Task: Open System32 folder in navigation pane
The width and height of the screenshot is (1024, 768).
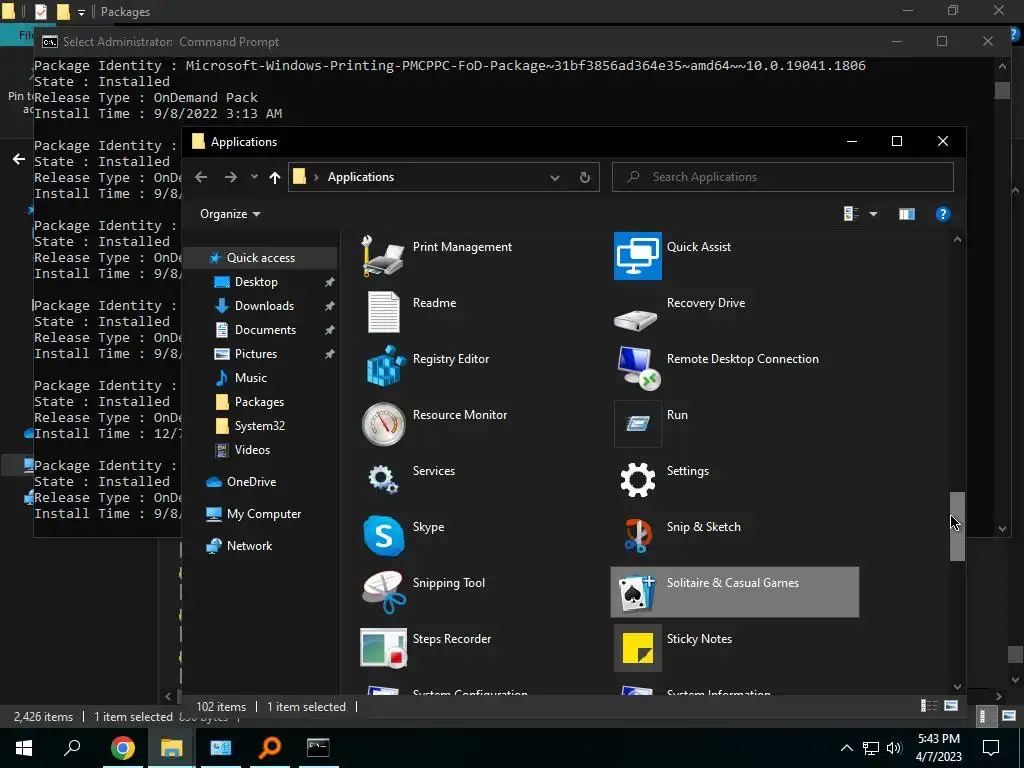Action: coord(259,426)
